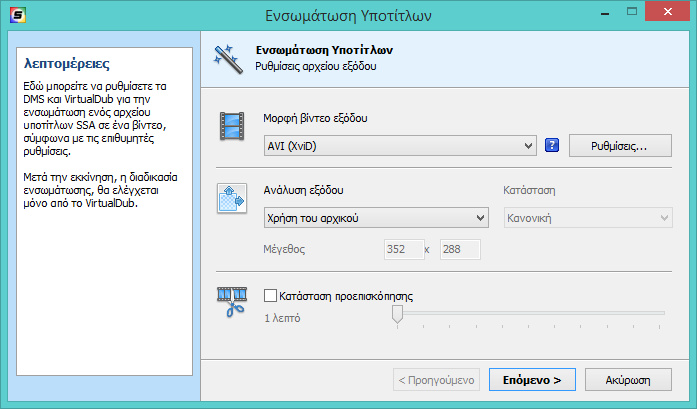Open the AVI (XviD) video format dropdown

400,147
